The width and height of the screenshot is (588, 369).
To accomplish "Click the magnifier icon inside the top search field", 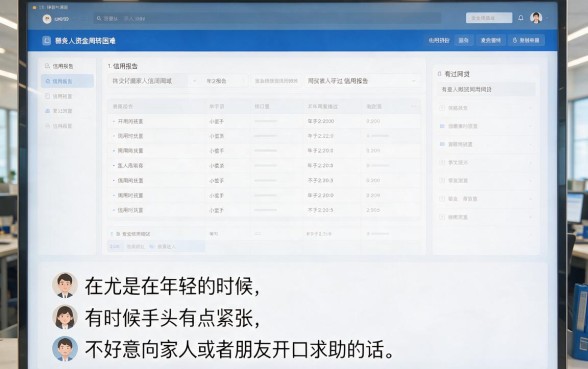I will [99, 18].
